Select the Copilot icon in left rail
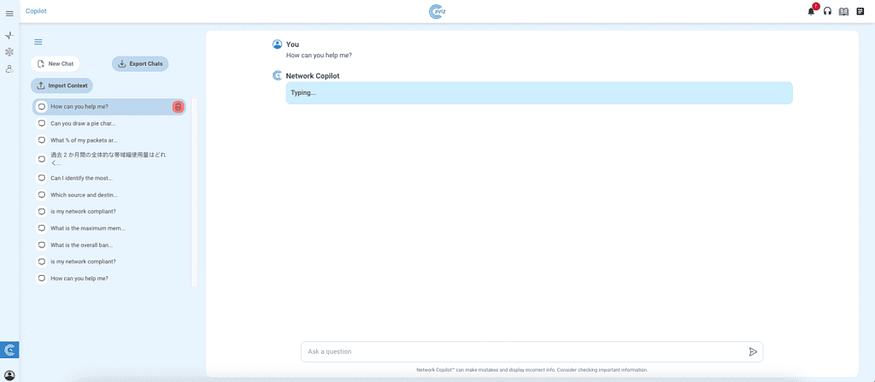 (x=9, y=350)
